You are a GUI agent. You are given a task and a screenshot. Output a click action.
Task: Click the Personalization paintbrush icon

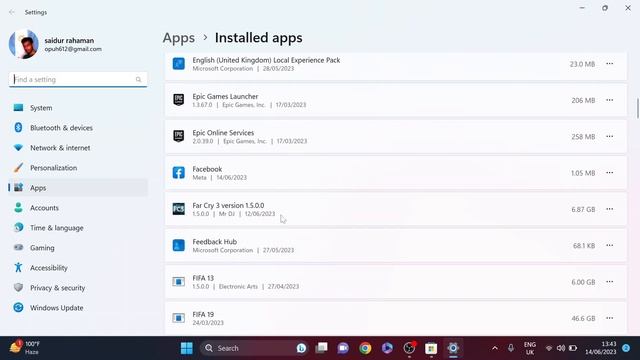(x=18, y=167)
